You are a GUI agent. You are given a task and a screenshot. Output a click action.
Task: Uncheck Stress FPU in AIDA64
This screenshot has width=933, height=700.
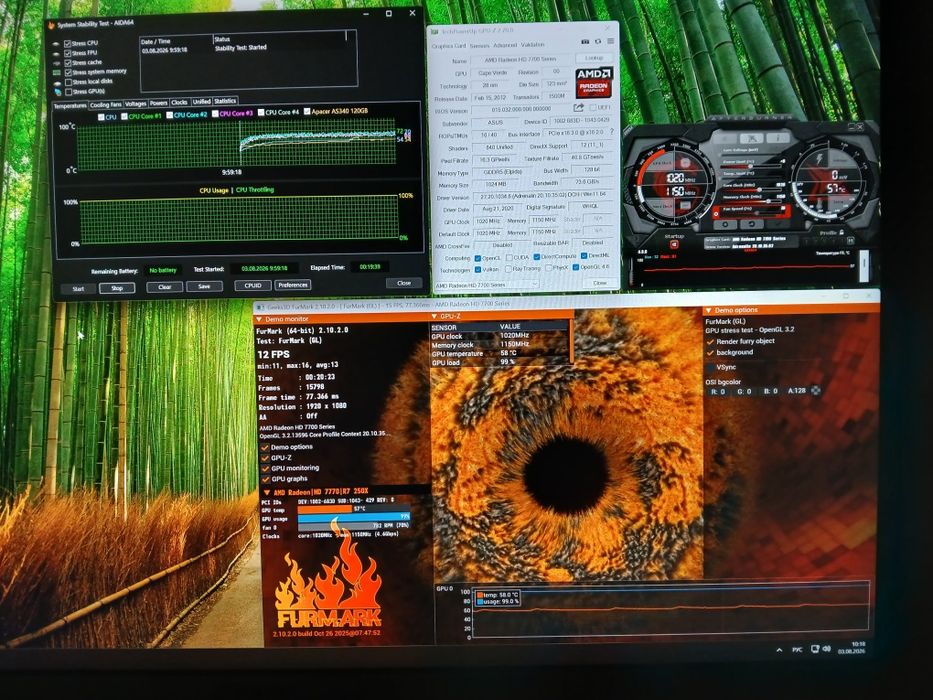(68, 53)
